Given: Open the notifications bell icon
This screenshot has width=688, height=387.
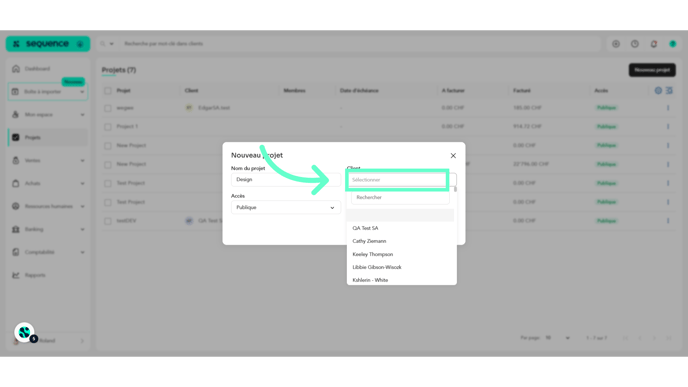Looking at the screenshot, I should point(654,44).
